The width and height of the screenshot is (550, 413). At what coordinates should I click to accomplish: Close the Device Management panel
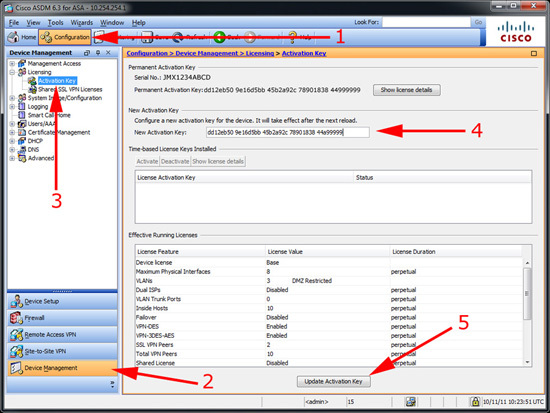click(108, 53)
